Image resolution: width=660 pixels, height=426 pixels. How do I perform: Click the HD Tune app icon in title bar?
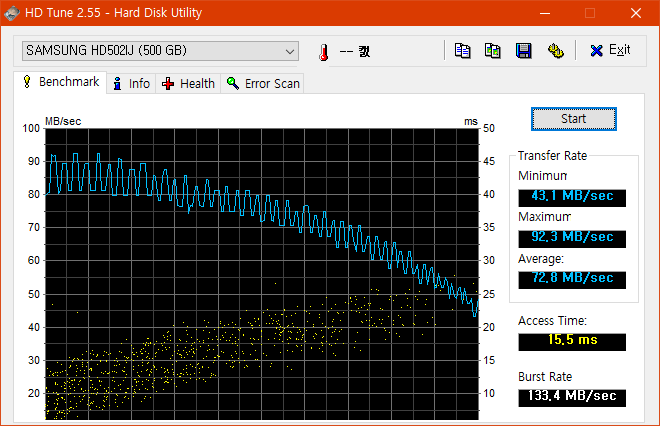(x=12, y=13)
